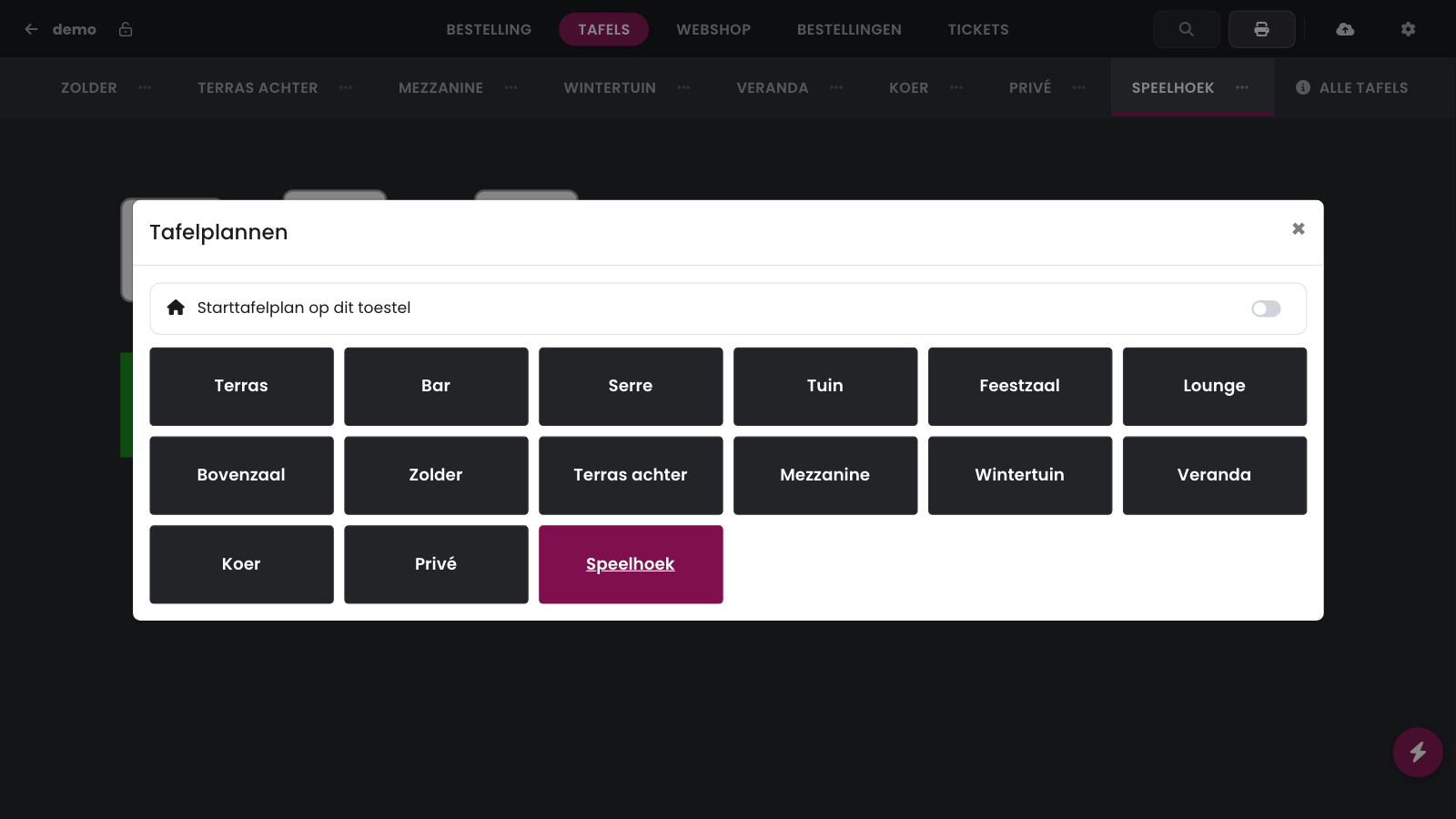Click the info icon beside Alle Tafels

(1303, 87)
